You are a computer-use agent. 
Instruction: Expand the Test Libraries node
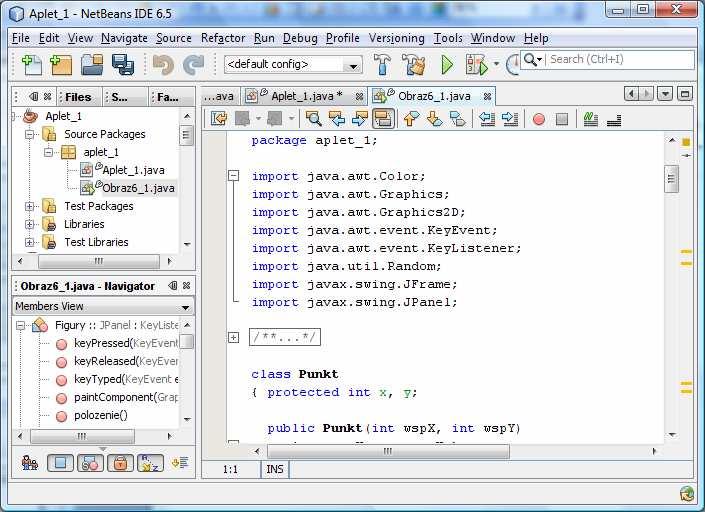coord(30,242)
